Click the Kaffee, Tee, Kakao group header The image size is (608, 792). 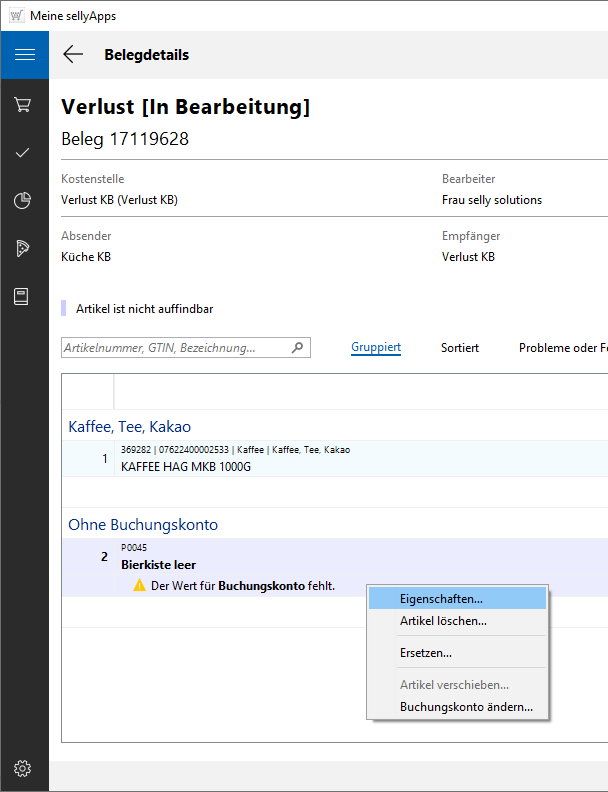click(x=129, y=426)
